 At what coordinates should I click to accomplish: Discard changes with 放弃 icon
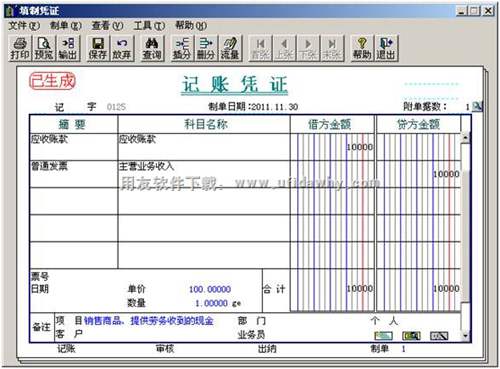pos(122,49)
